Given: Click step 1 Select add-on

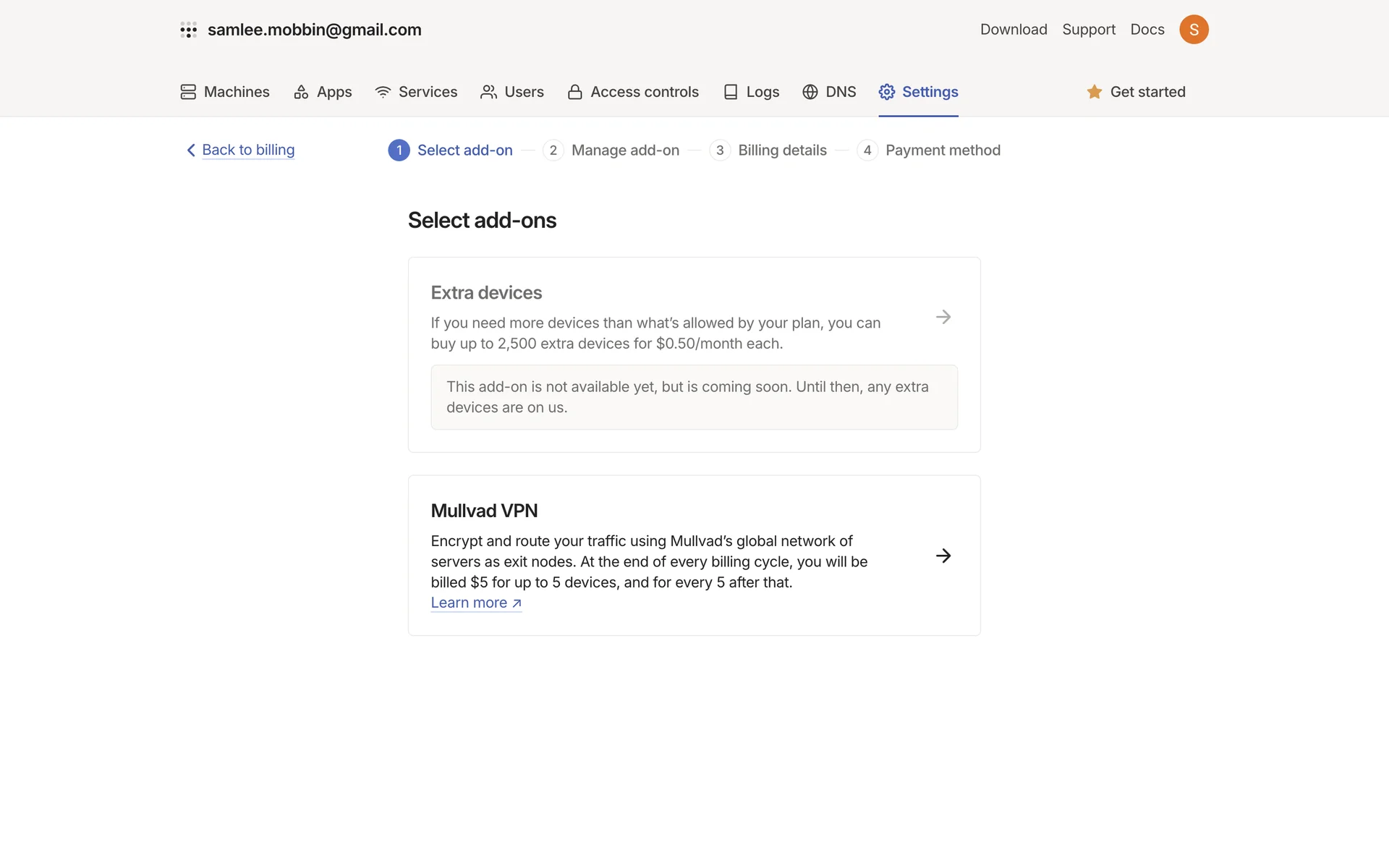Looking at the screenshot, I should [451, 150].
